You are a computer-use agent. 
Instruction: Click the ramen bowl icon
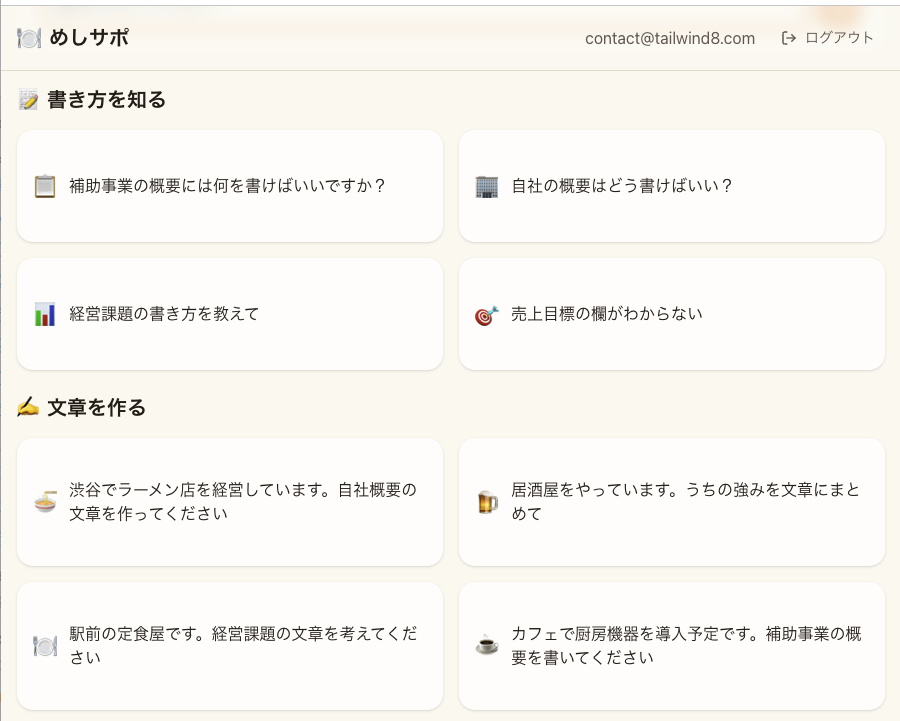click(44, 502)
